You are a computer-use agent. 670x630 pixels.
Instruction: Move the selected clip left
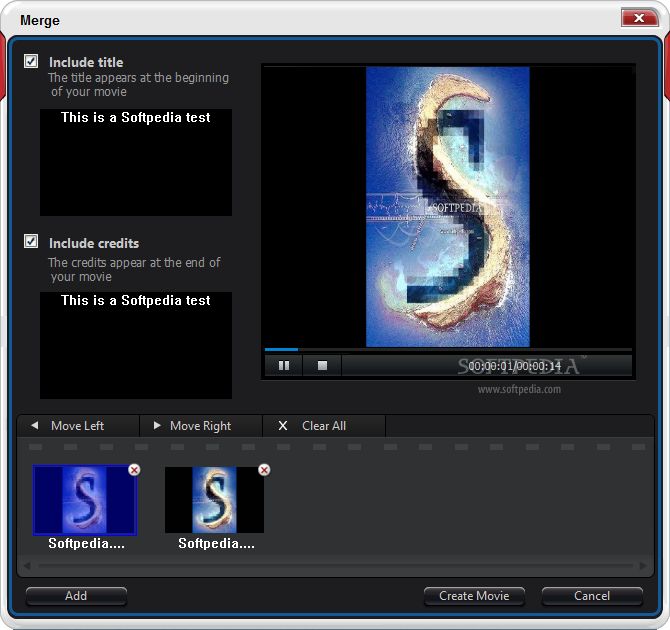pos(78,426)
